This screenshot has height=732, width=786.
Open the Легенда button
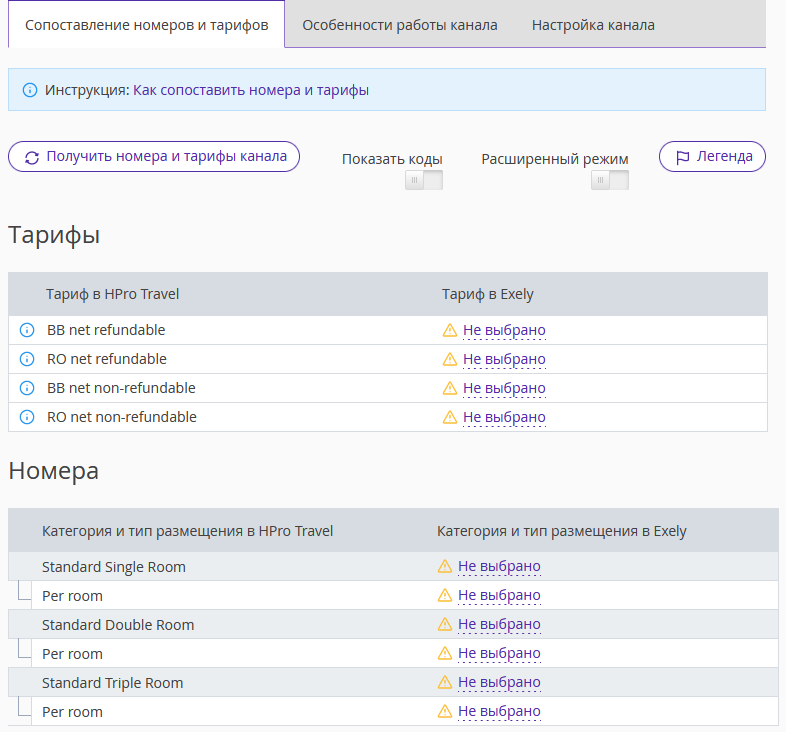tap(712, 156)
